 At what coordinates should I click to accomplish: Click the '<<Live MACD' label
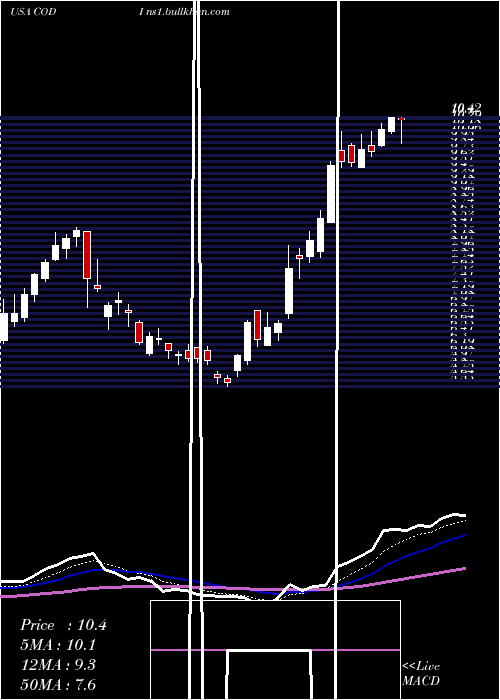(421, 673)
